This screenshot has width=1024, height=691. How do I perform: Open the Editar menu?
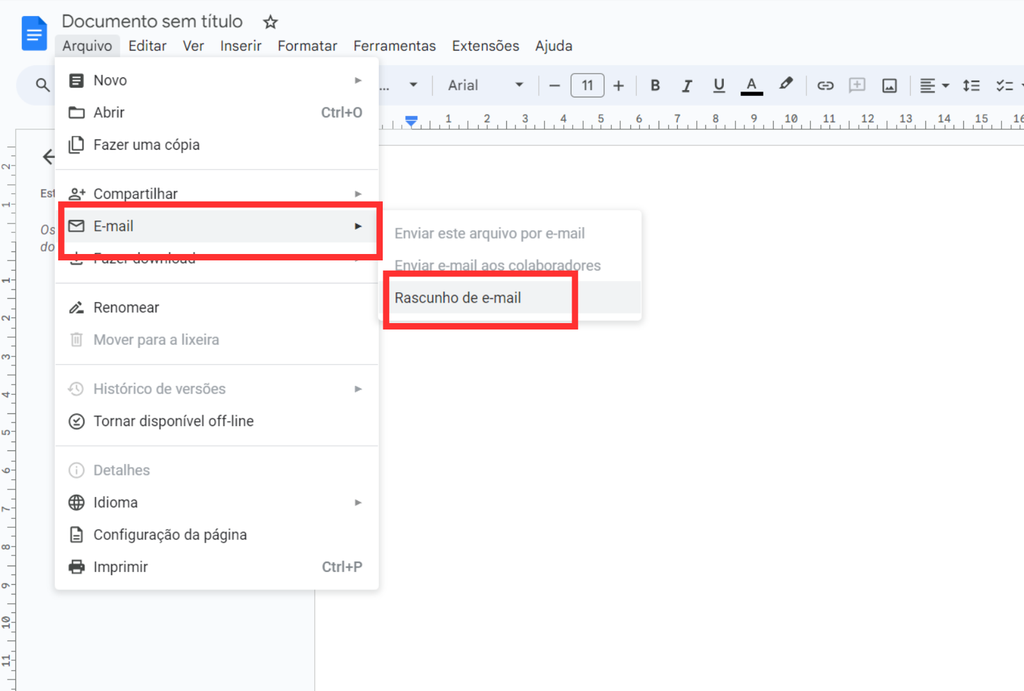tap(147, 46)
